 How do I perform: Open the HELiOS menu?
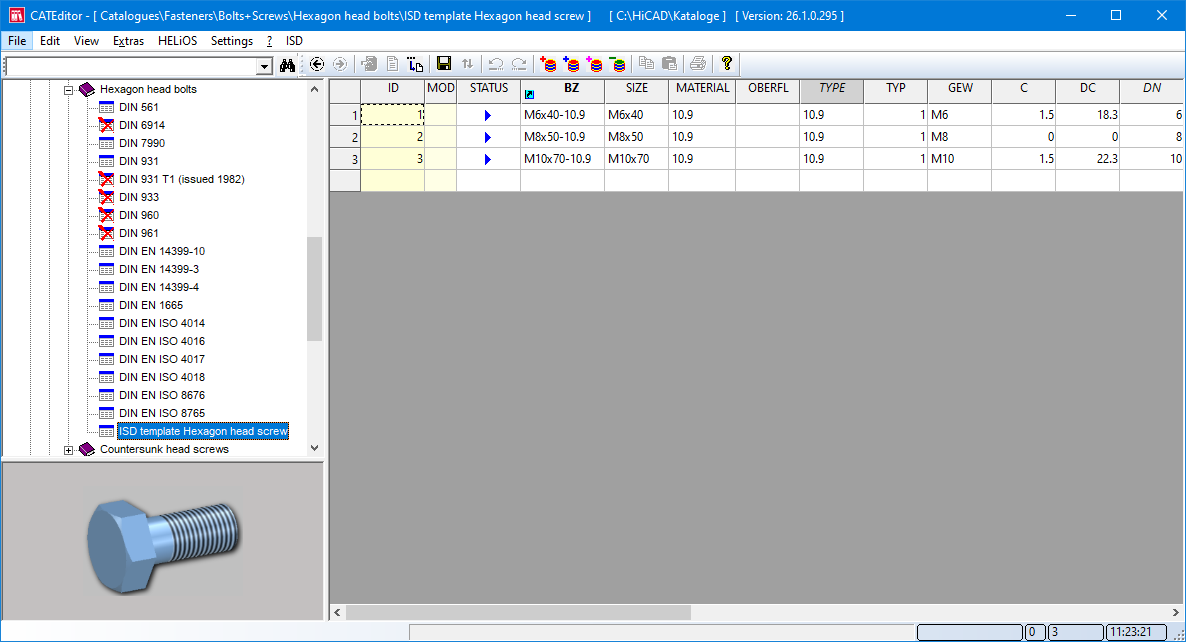(x=178, y=41)
